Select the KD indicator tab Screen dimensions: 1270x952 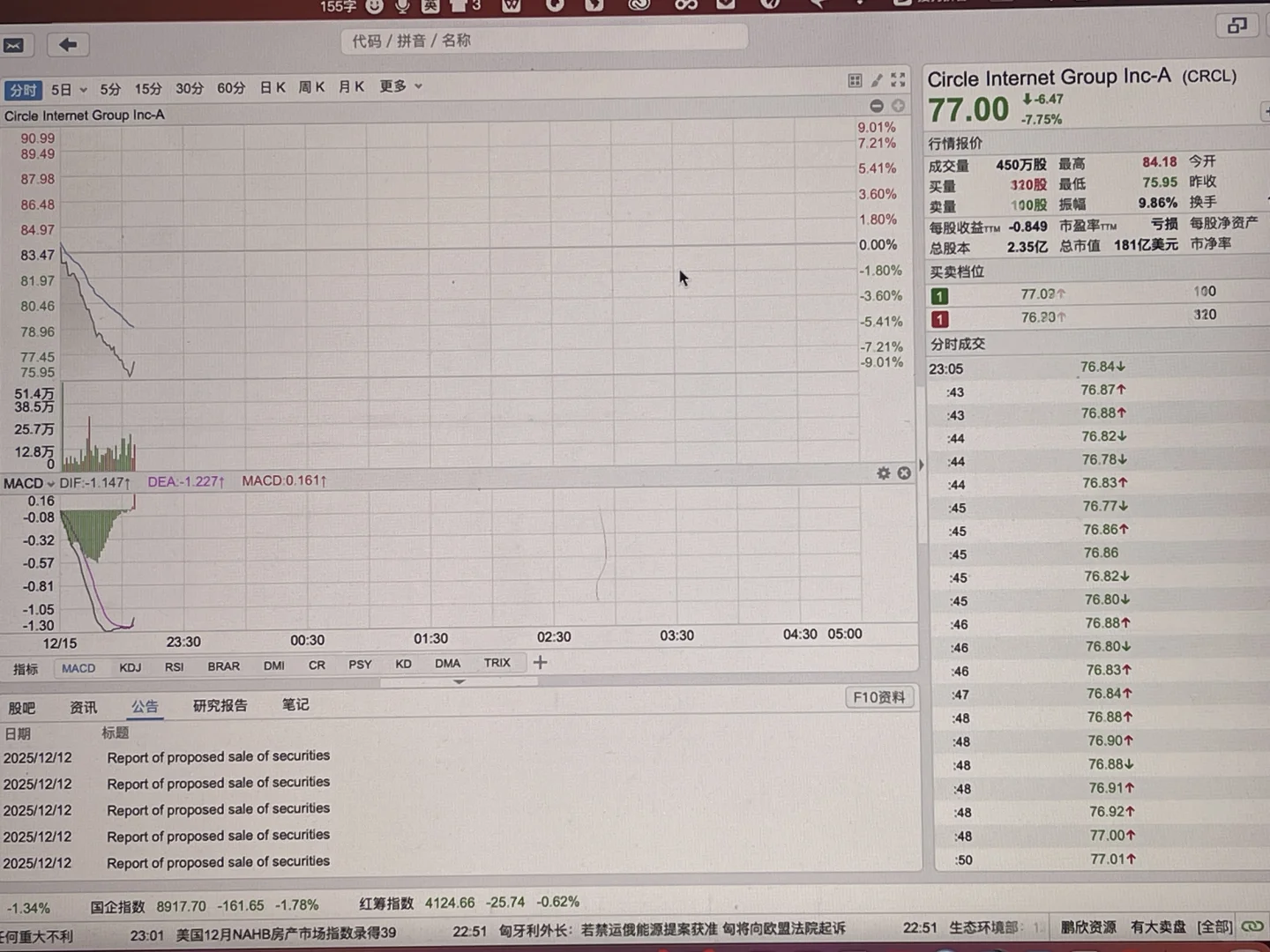(403, 664)
